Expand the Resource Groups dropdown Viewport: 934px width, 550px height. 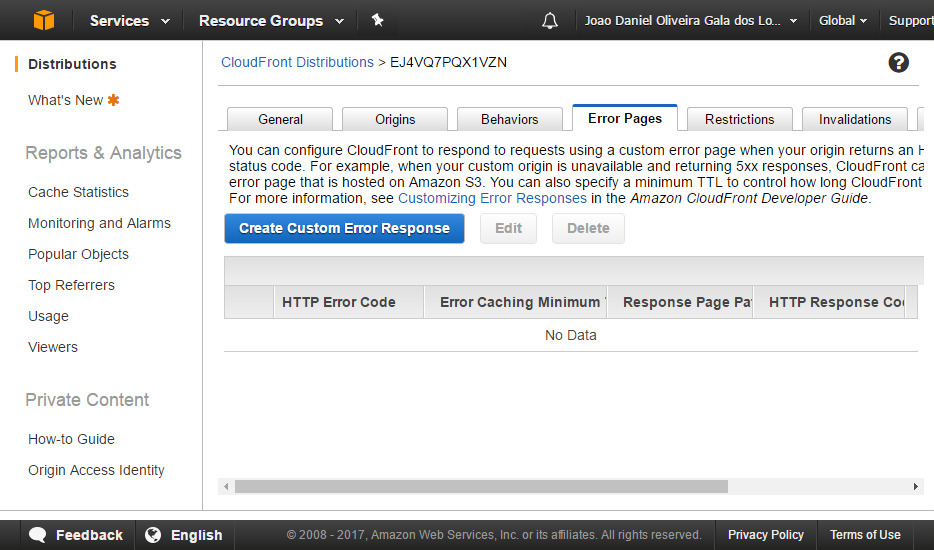(271, 21)
